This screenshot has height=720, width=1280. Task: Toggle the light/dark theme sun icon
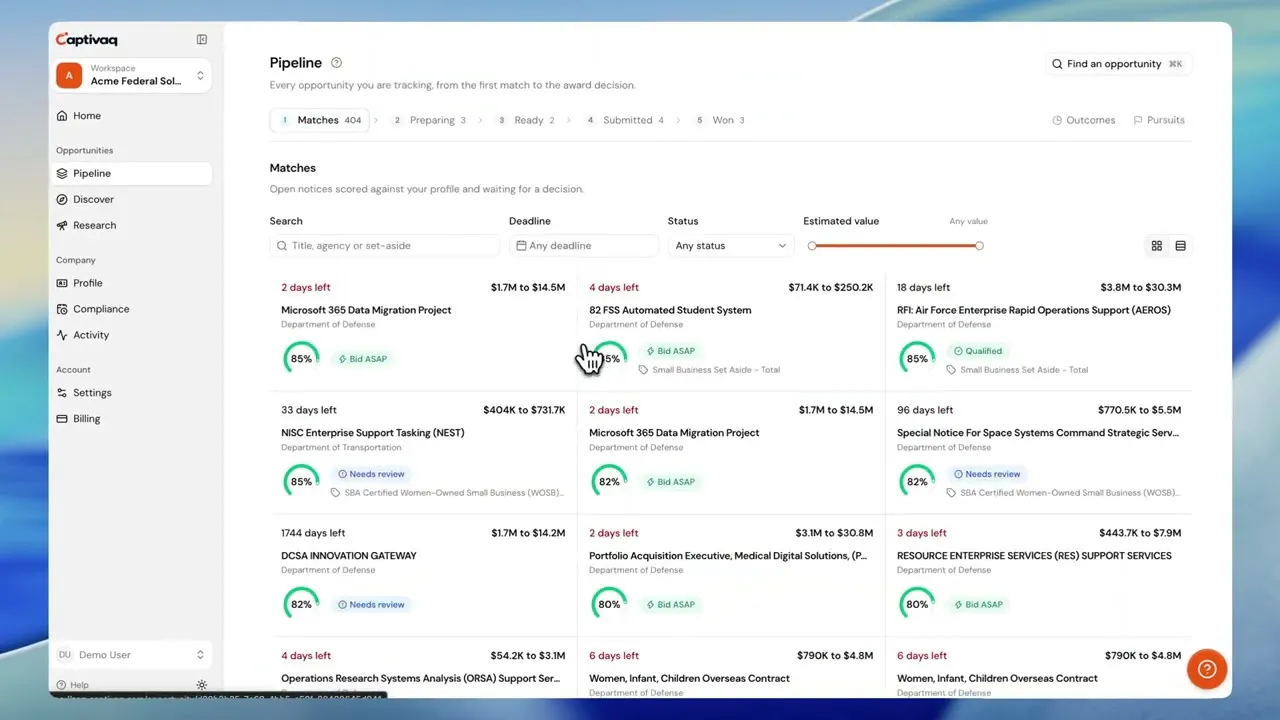pyautogui.click(x=202, y=685)
